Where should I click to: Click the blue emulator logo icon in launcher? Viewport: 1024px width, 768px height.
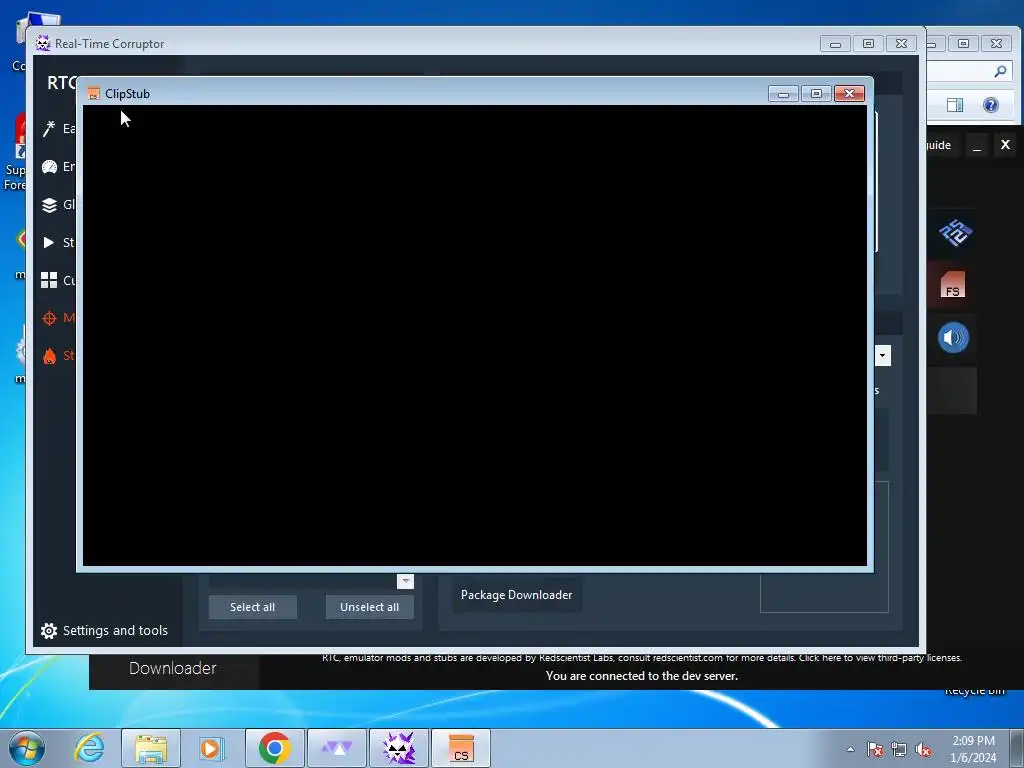pos(955,232)
